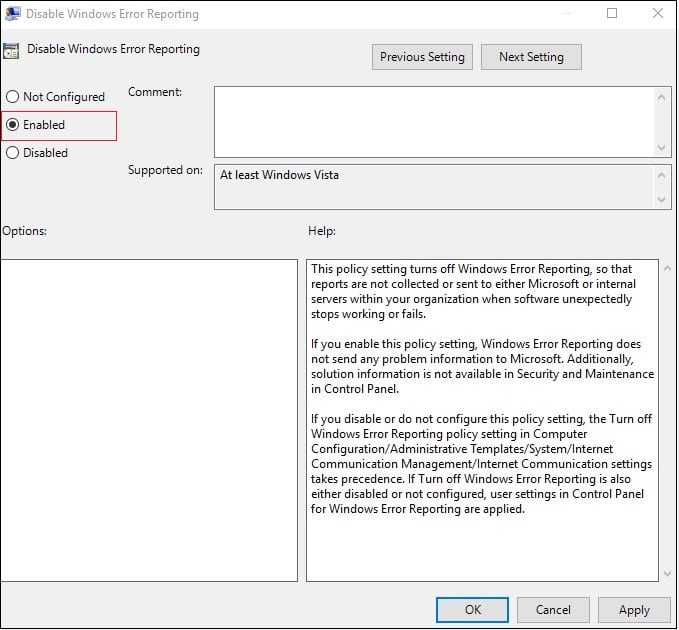679x630 pixels.
Task: Go to Previous Setting
Action: tap(422, 57)
